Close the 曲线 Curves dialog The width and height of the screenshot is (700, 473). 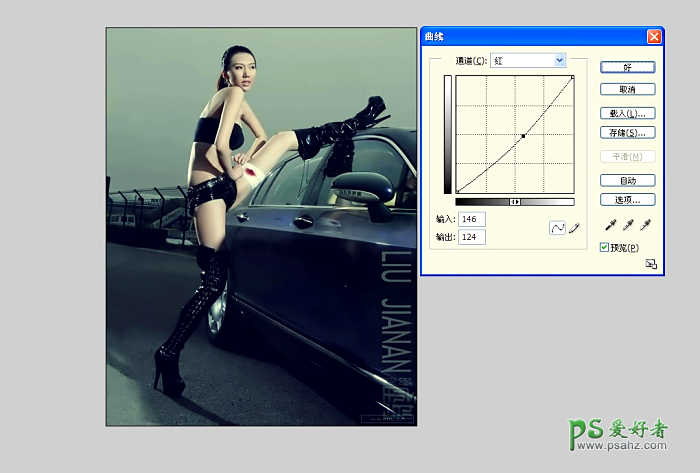(654, 36)
